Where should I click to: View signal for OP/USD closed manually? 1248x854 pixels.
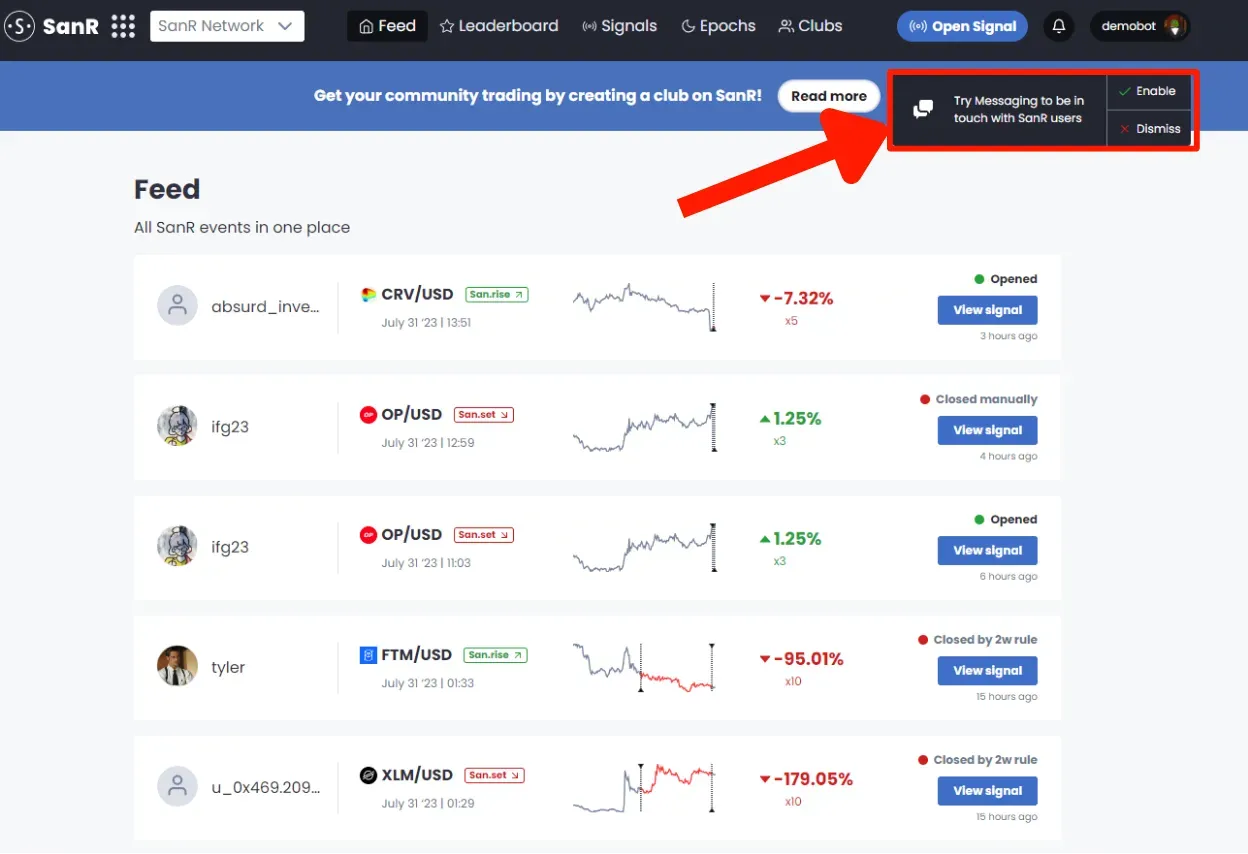(987, 430)
